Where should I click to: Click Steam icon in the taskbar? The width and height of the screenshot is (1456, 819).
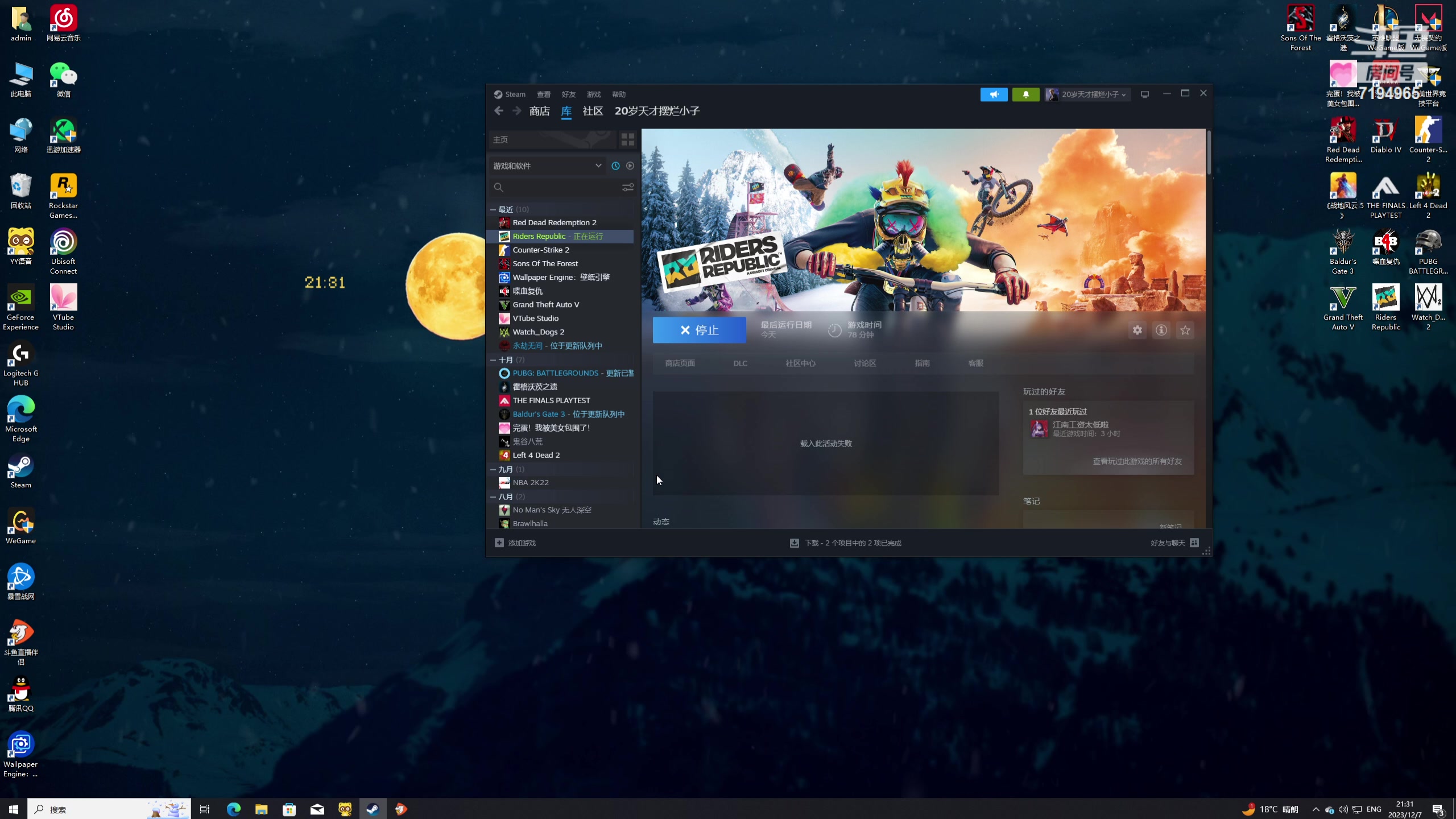[x=373, y=809]
